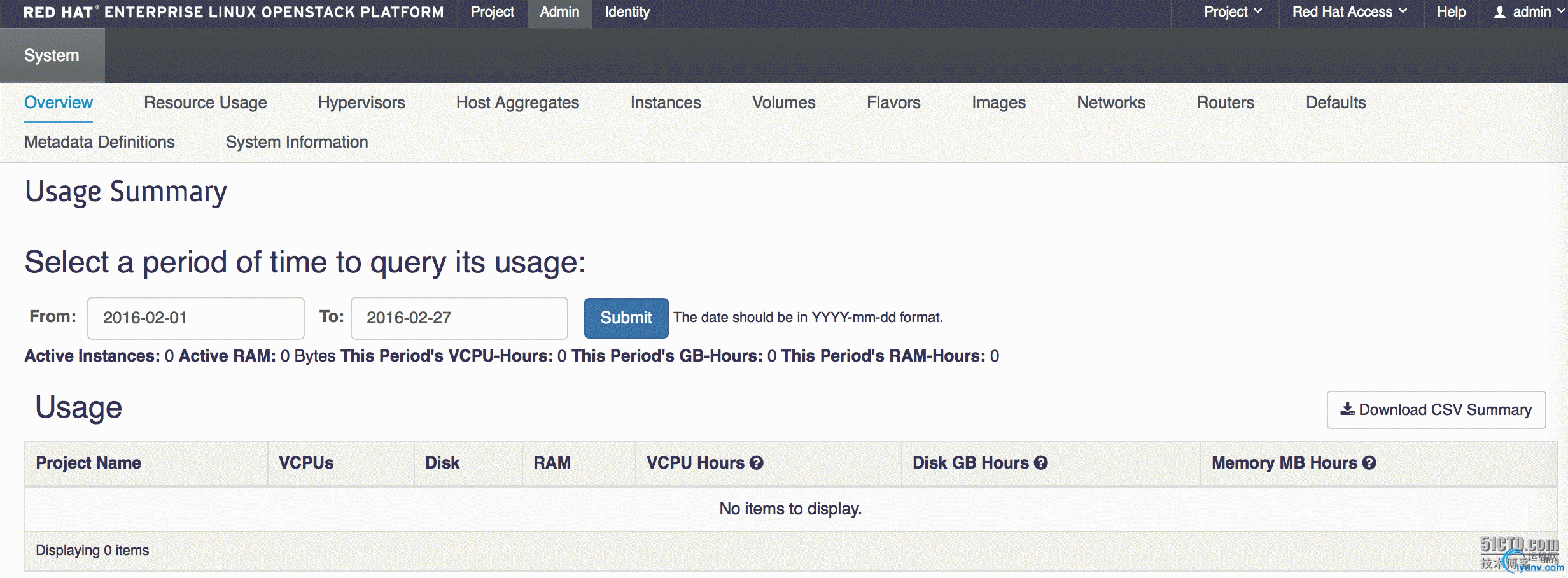Image resolution: width=1568 pixels, height=578 pixels.
Task: Open the Hypervisors tab
Action: 361,102
